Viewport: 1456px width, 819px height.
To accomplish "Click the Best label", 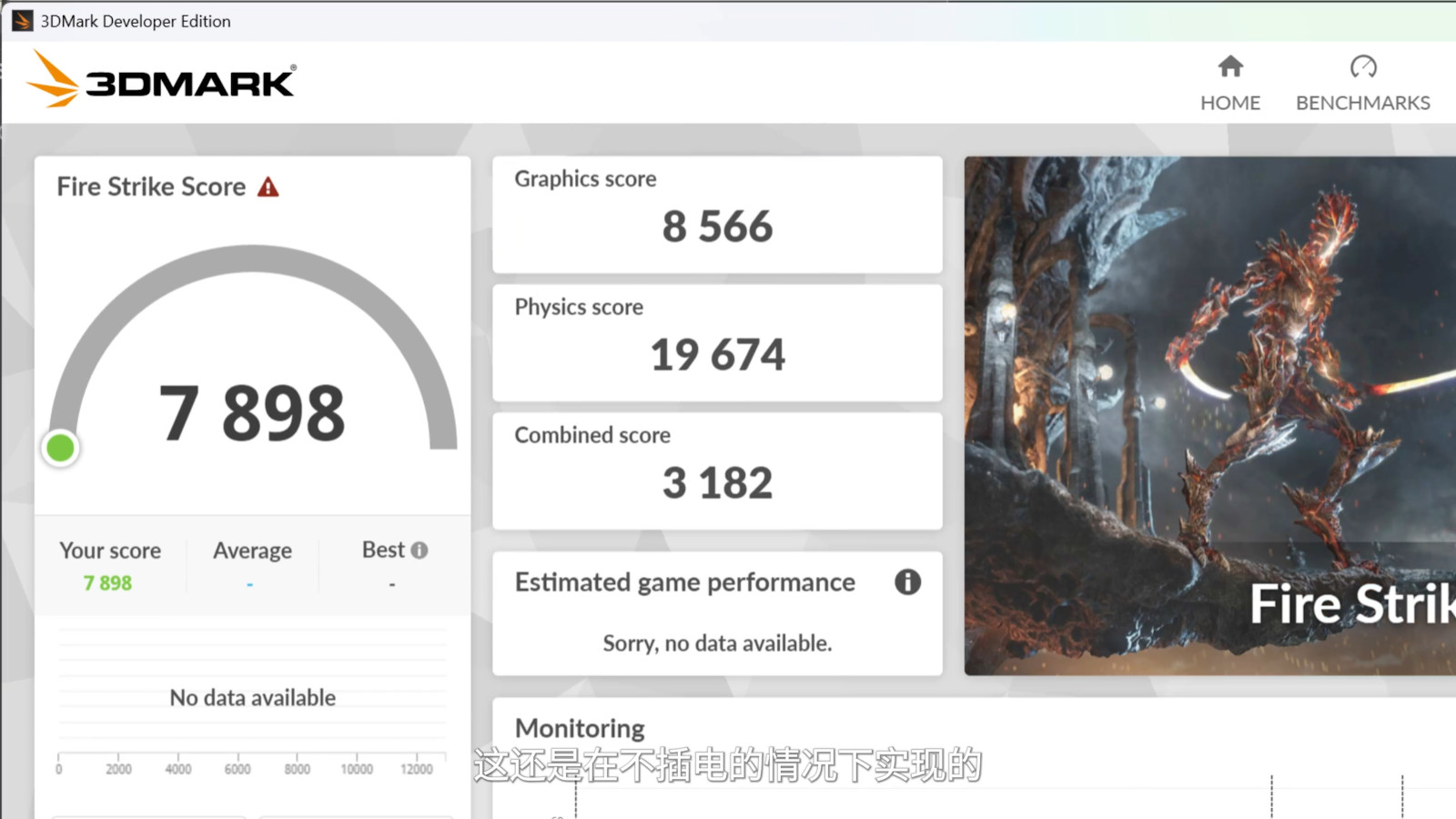I will (383, 550).
